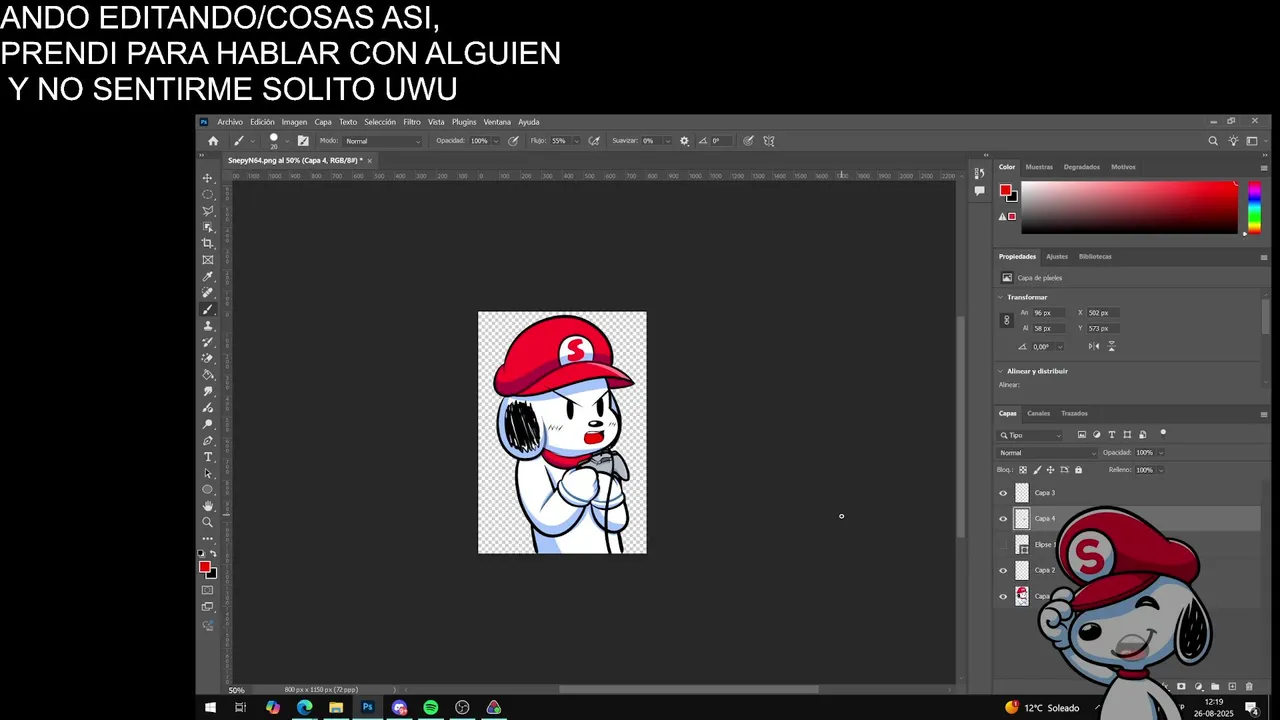Delete layer with trash icon
Image resolution: width=1280 pixels, height=720 pixels.
point(1249,687)
